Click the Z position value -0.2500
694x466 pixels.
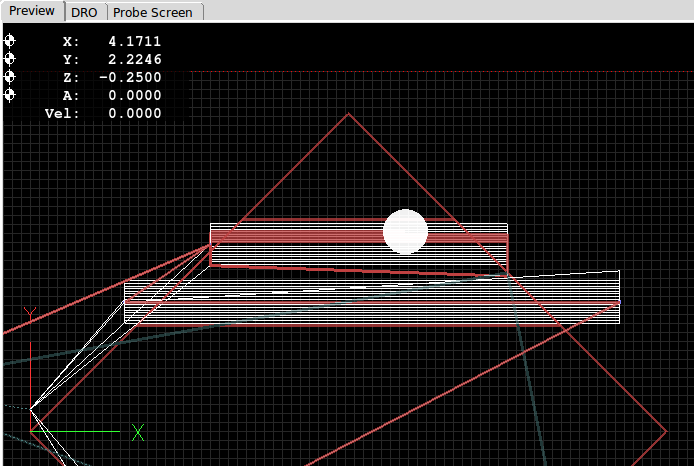[132, 78]
